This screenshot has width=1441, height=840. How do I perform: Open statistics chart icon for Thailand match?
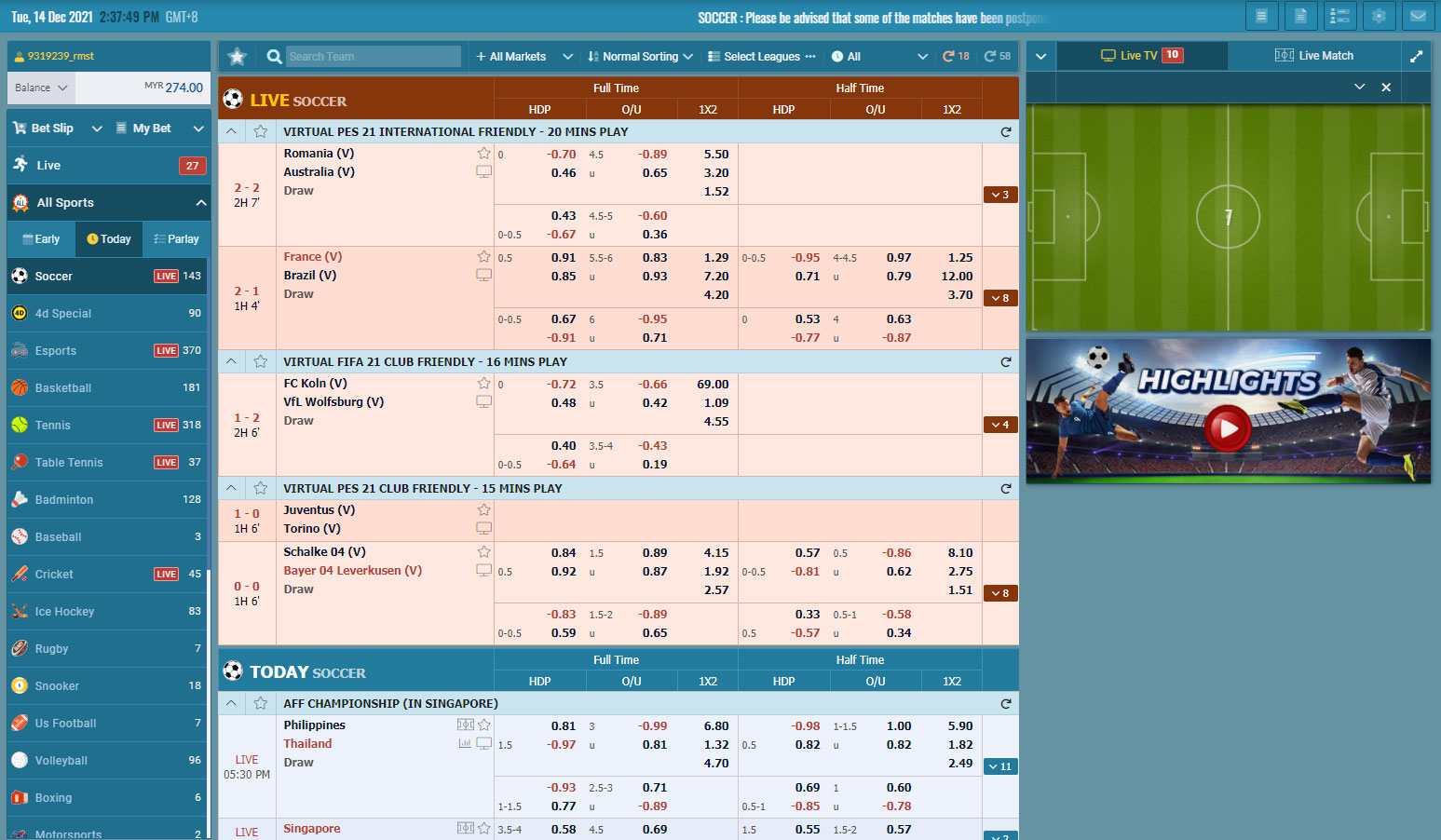(465, 743)
